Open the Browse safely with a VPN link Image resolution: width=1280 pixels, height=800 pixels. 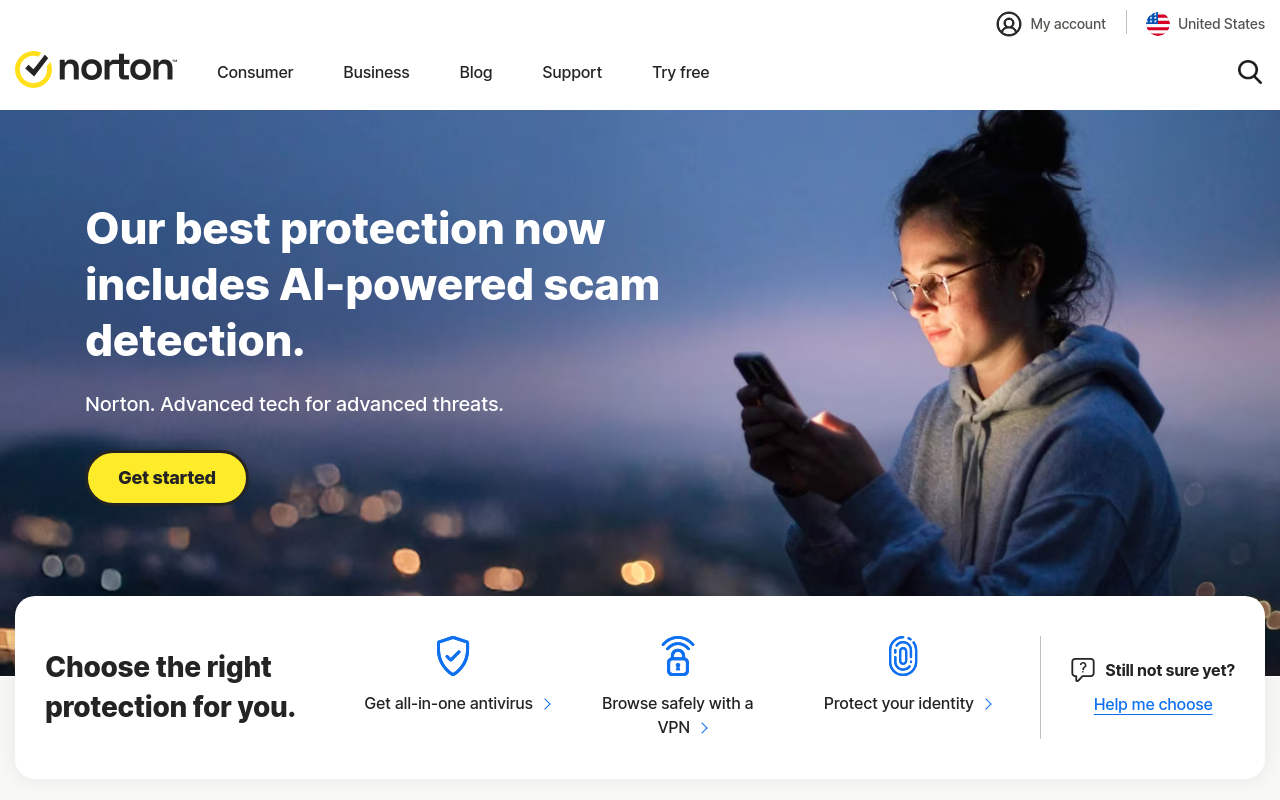pyautogui.click(x=678, y=715)
